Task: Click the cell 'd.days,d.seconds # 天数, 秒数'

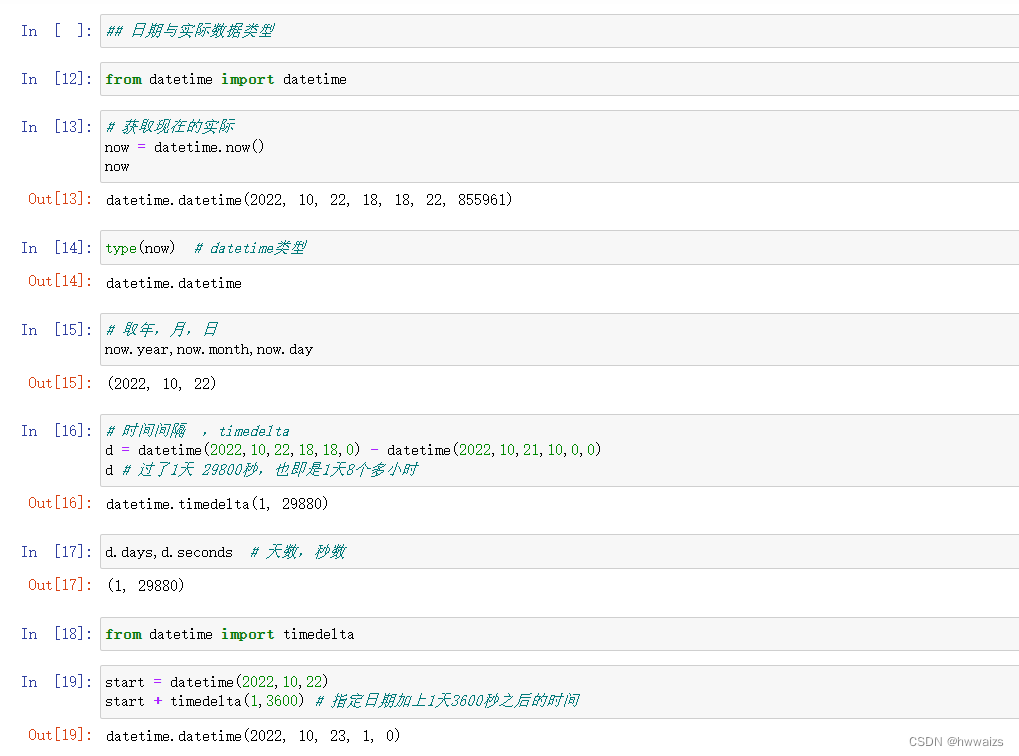Action: coord(560,552)
